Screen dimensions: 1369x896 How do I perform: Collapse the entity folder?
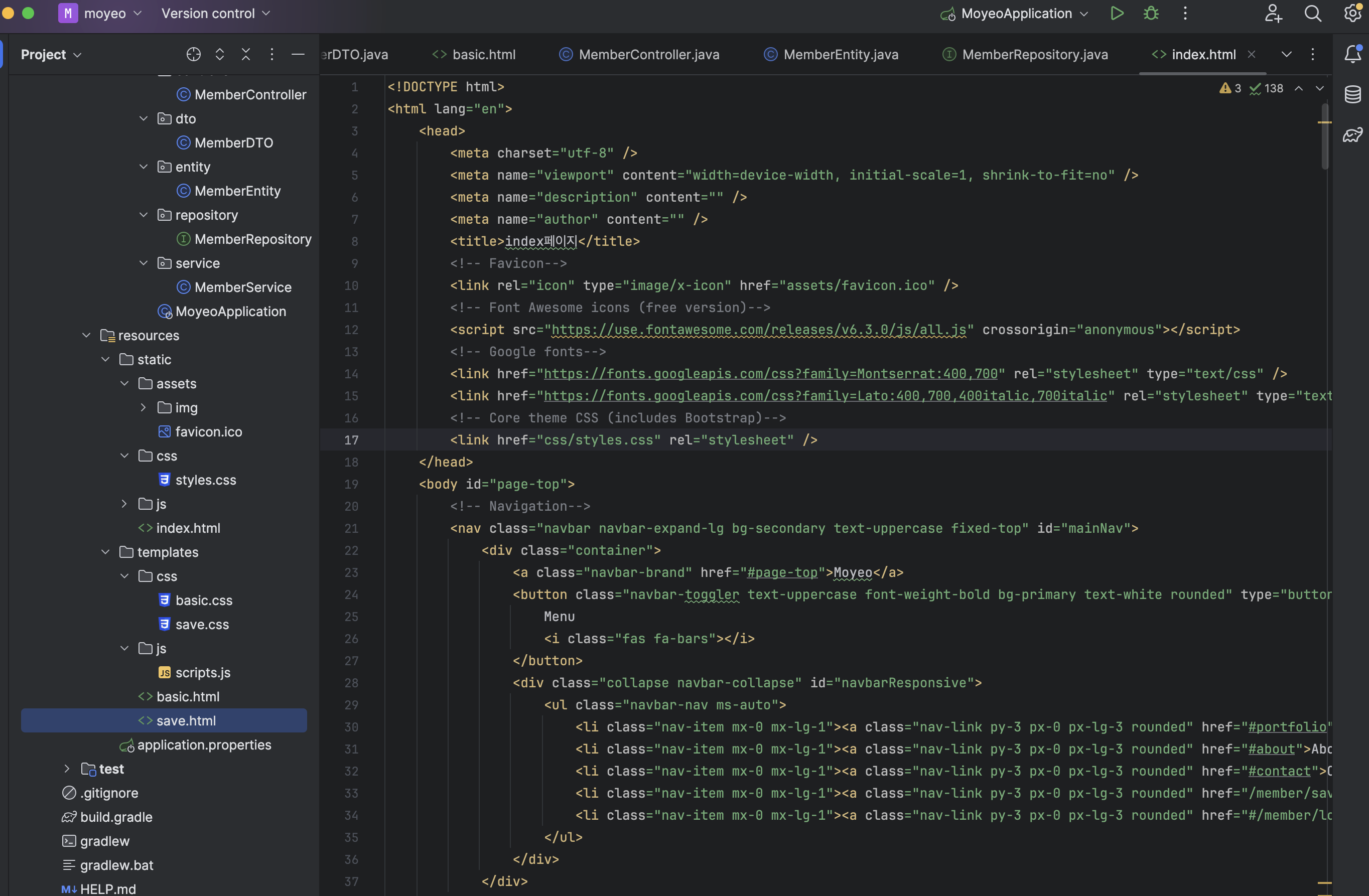click(x=144, y=167)
